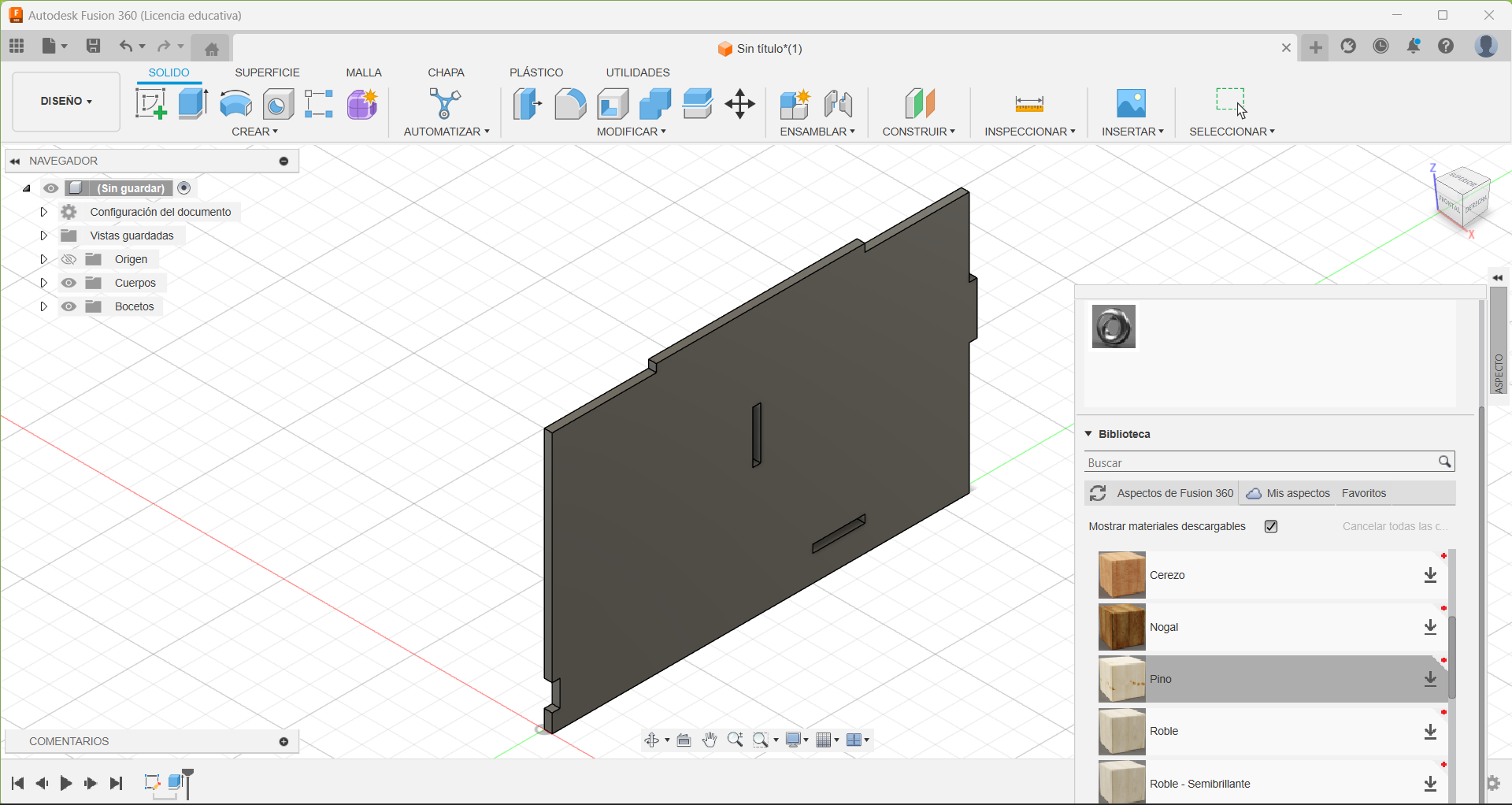1512x805 pixels.
Task: Switch to the SUPERFICIE tab
Action: 268,72
